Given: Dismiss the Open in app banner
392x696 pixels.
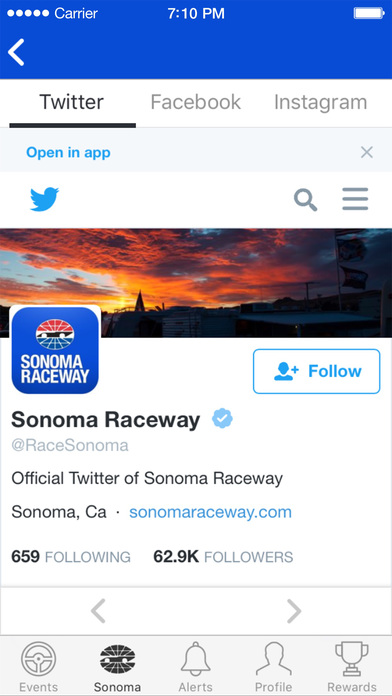Looking at the screenshot, I should pyautogui.click(x=367, y=153).
